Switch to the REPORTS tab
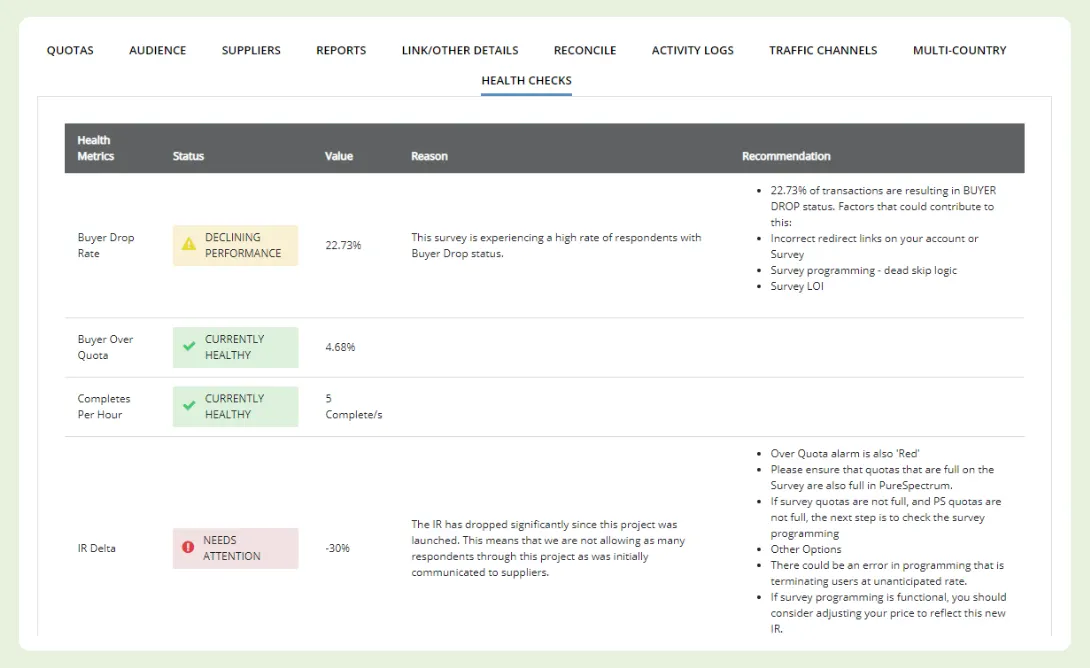This screenshot has width=1090, height=668. [x=341, y=50]
